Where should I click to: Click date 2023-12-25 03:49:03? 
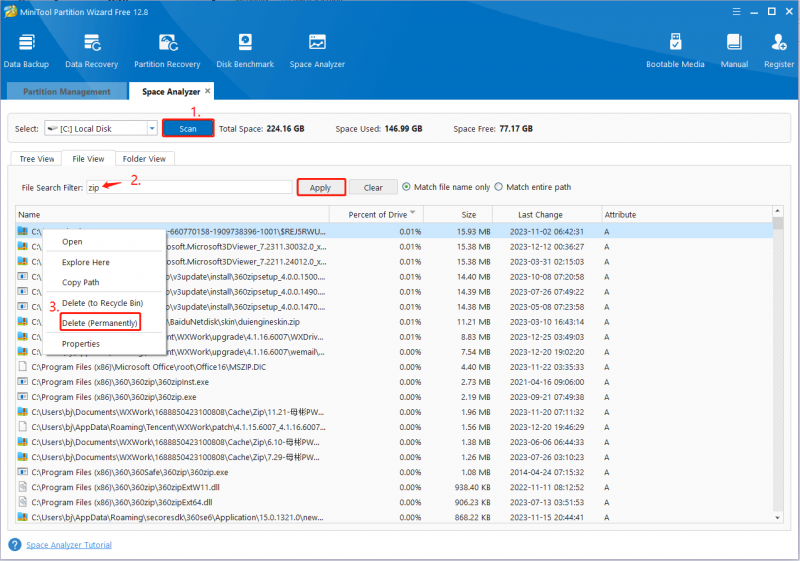click(x=547, y=337)
